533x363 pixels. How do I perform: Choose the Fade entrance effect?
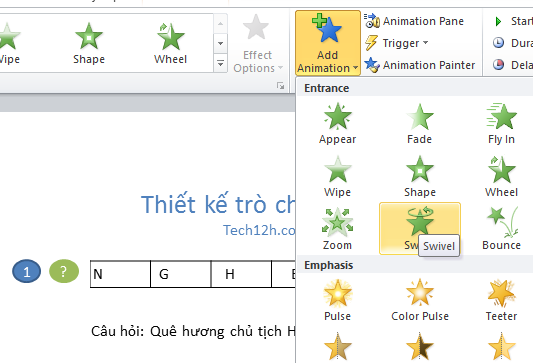pos(419,124)
